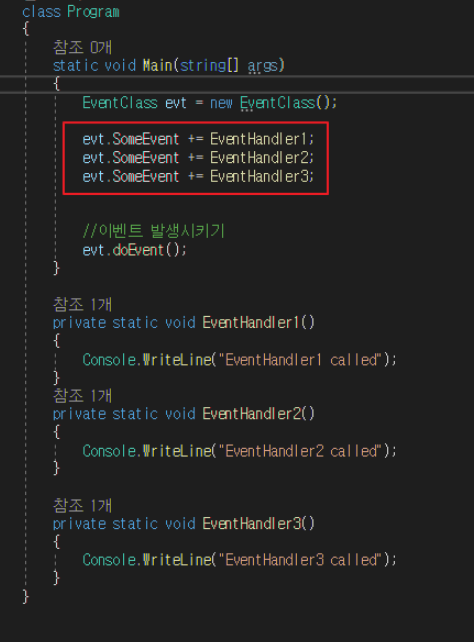Screen dimensions: 474x642
Task: Click 'string[]' type in Main signature
Action: pyautogui.click(x=209, y=66)
